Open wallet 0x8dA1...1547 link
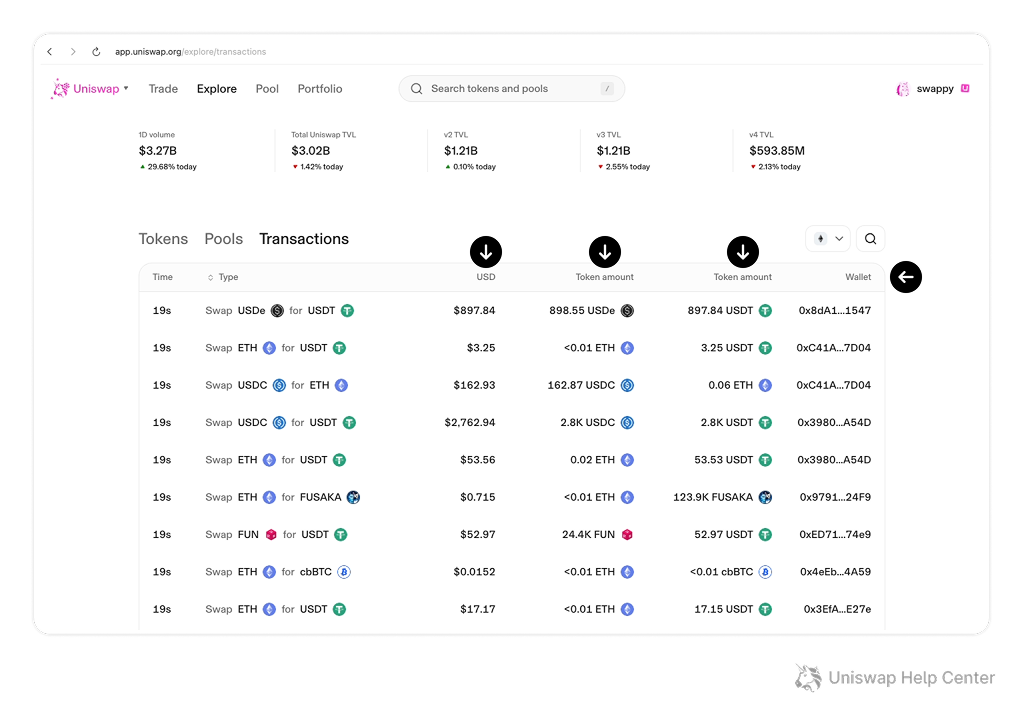This screenshot has height=720, width=1024. 835,310
